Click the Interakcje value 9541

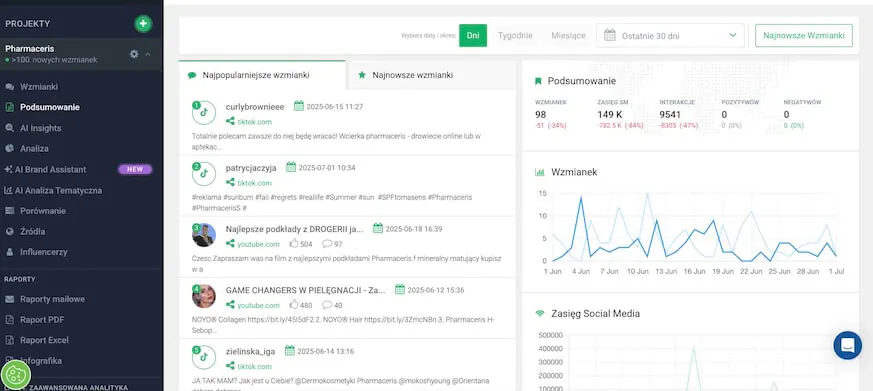[x=670, y=115]
